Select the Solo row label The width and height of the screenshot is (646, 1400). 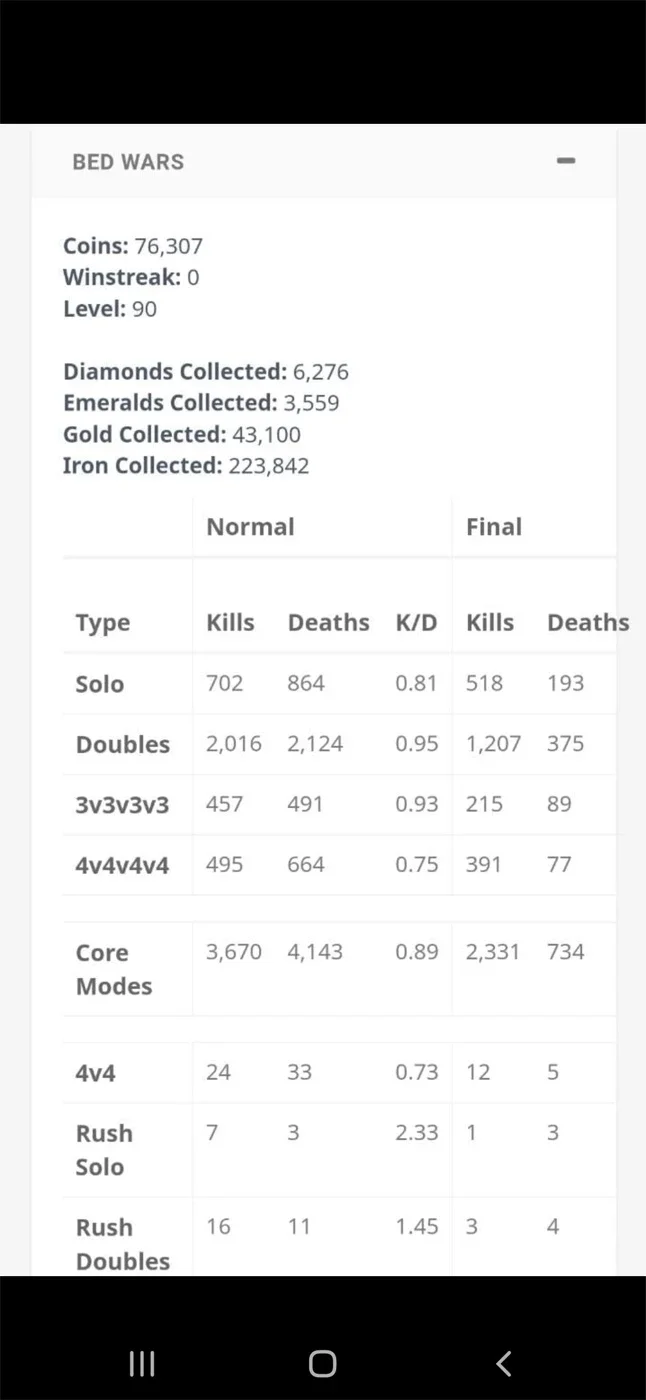click(x=100, y=684)
